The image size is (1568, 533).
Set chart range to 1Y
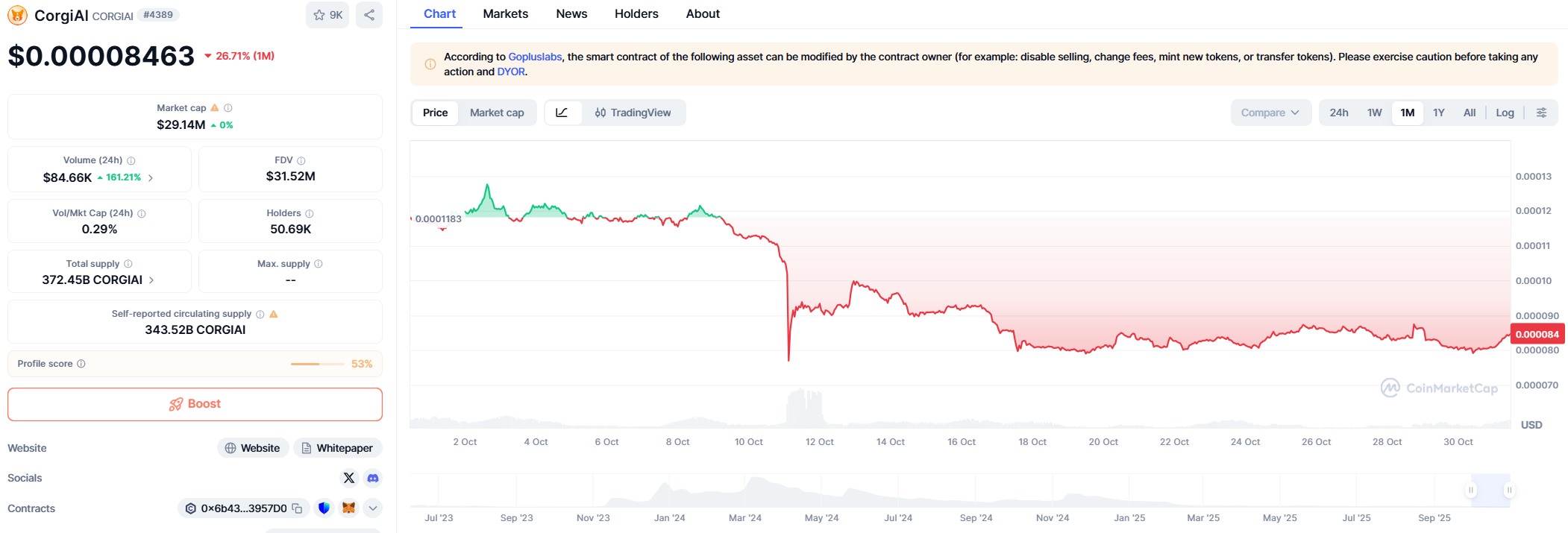1439,113
